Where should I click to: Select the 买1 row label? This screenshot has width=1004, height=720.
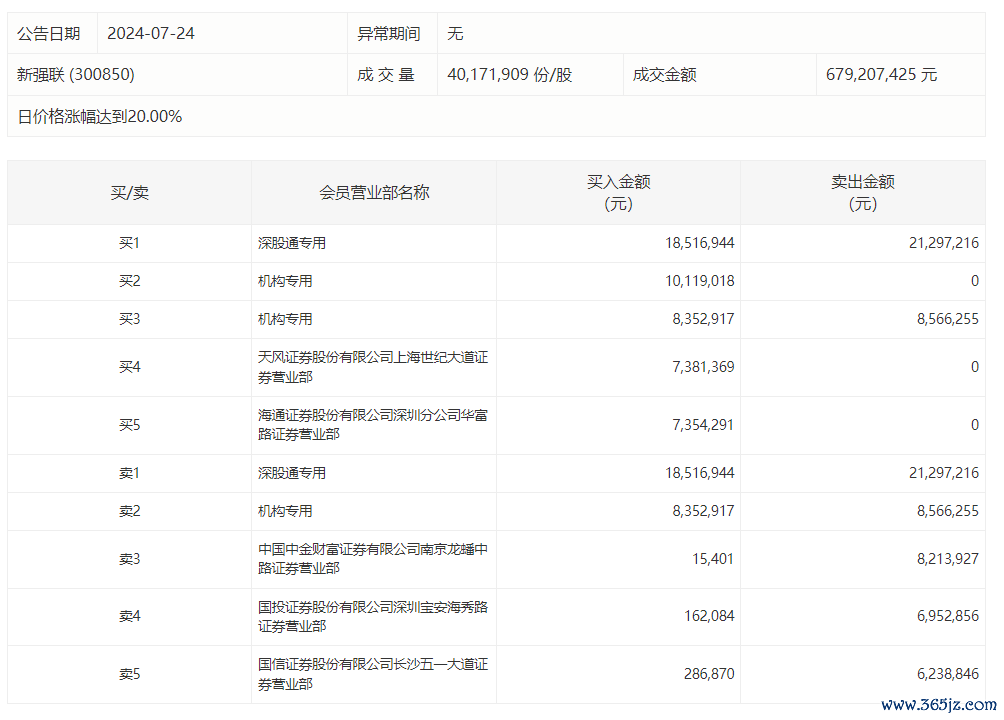(x=129, y=243)
